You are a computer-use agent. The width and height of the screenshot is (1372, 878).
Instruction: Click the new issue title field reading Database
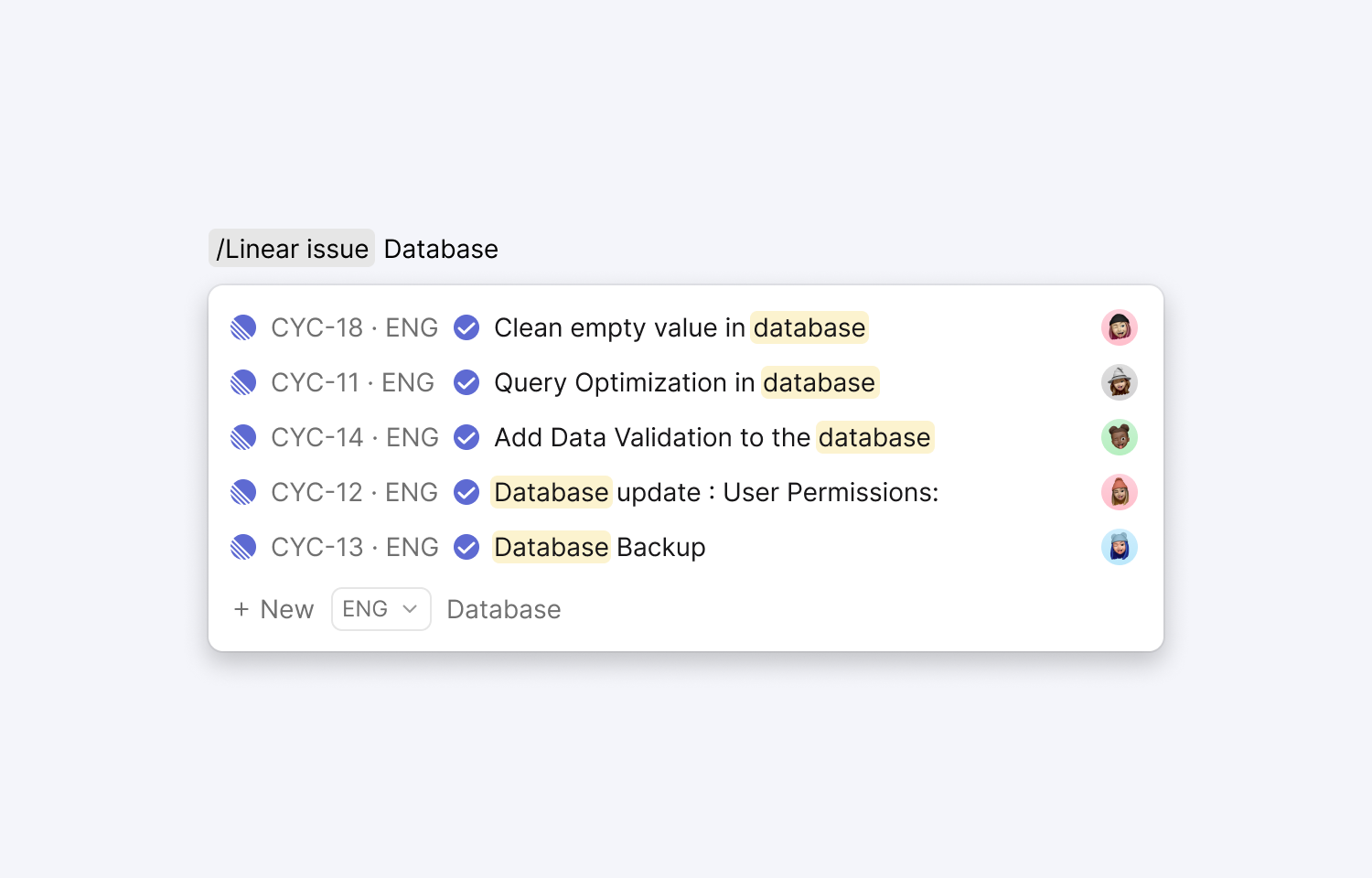504,609
